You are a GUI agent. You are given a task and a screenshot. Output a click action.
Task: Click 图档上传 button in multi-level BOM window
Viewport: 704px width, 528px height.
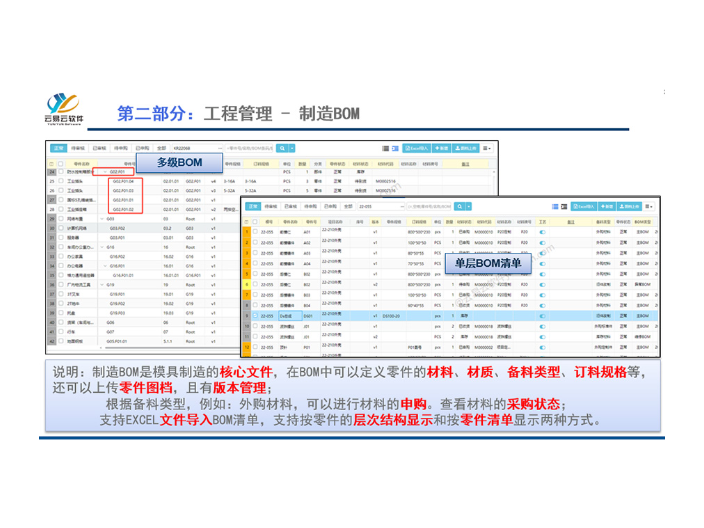(466, 148)
